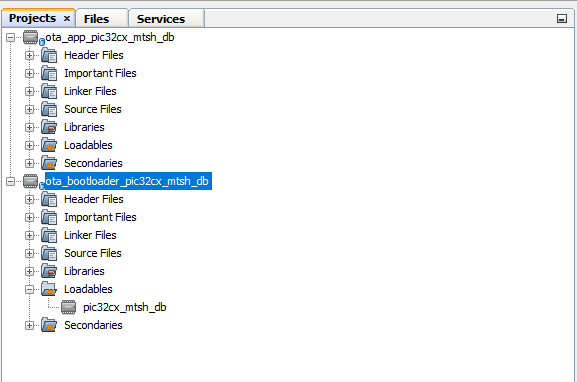
Task: Expand Source Files in ota_app project
Action: (x=29, y=109)
